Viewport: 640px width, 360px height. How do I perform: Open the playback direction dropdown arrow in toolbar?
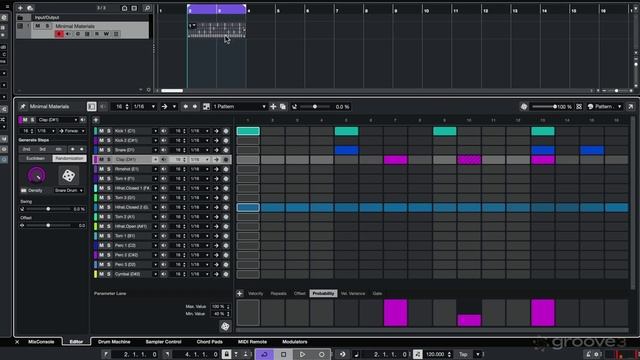pyautogui.click(x=174, y=107)
